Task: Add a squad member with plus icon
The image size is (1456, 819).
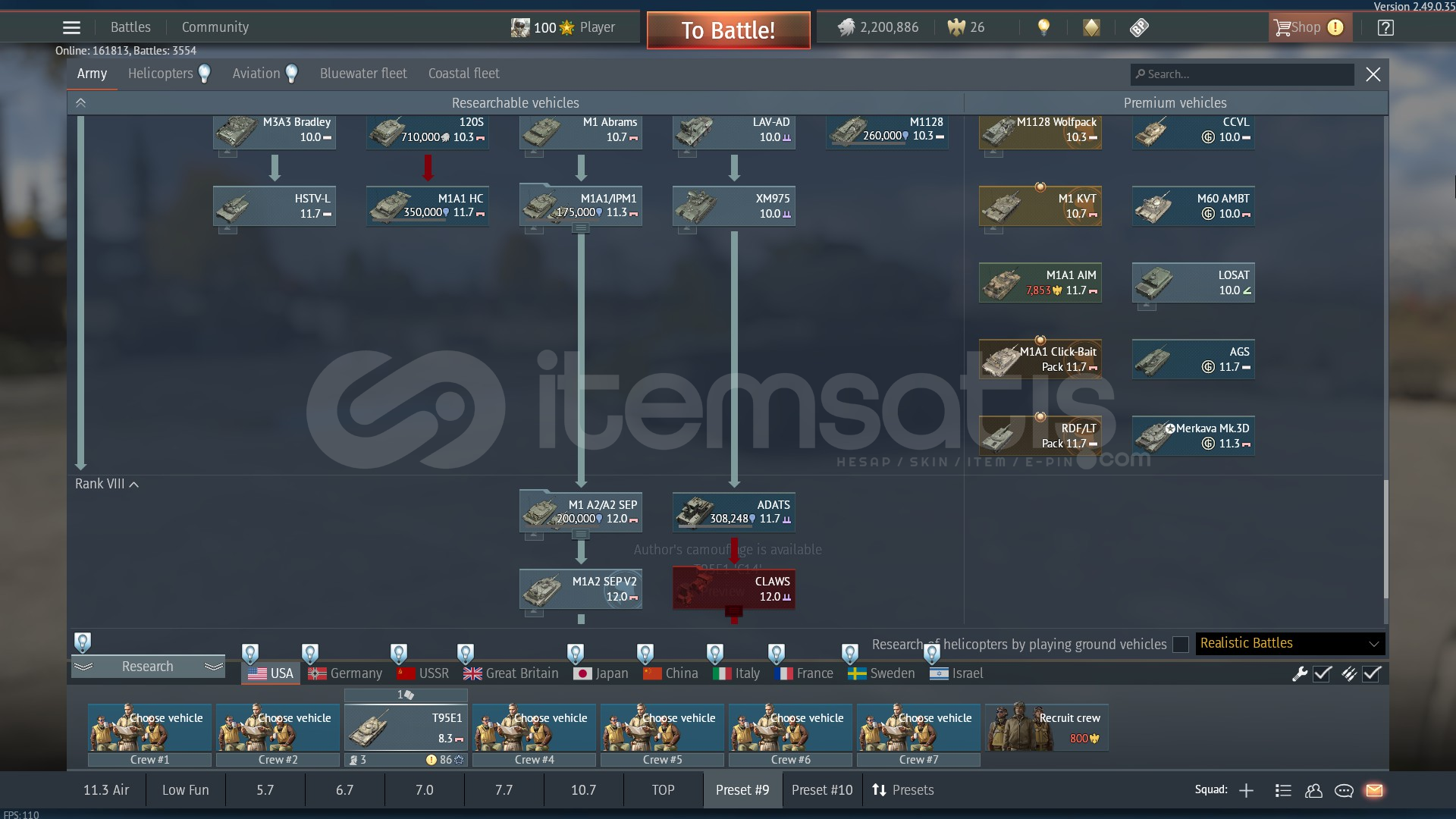Action: 1246,790
